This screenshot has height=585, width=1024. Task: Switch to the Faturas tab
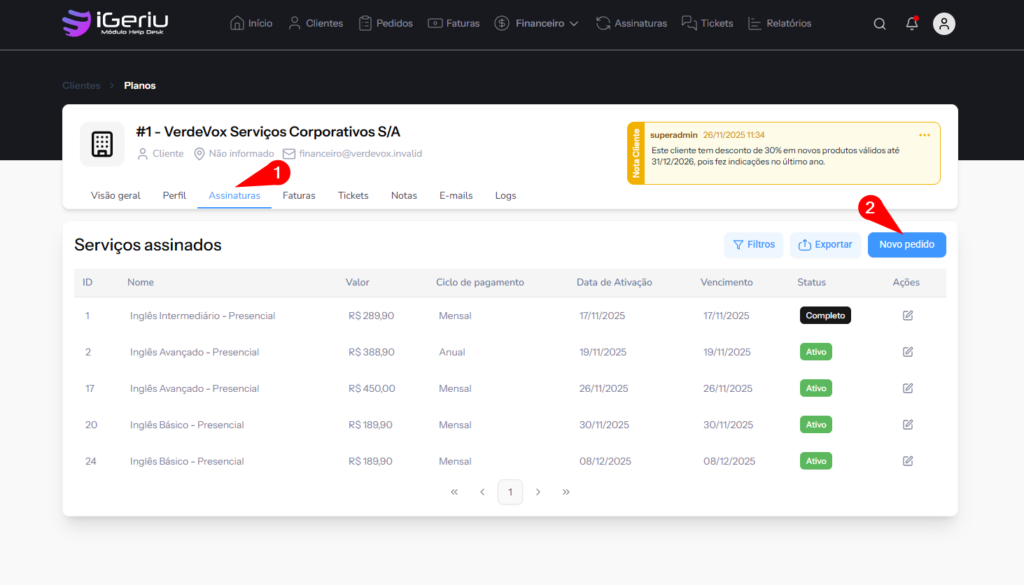coord(299,196)
